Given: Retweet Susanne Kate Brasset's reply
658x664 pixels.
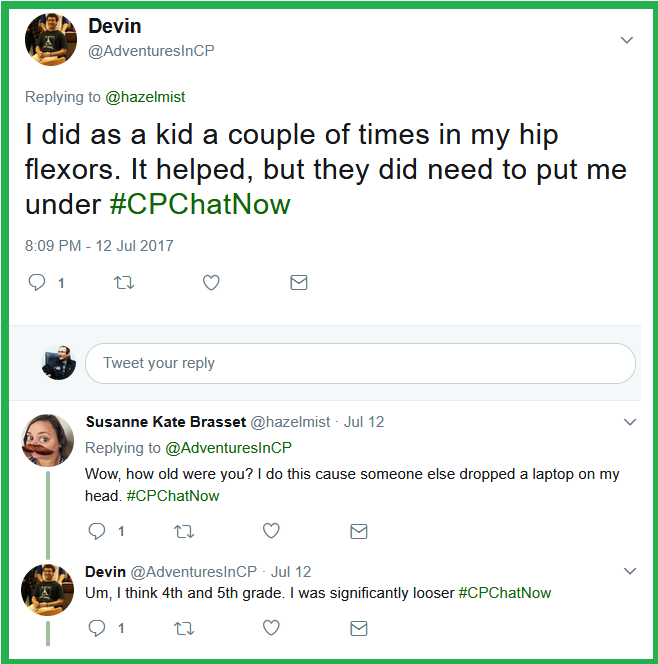Looking at the screenshot, I should 184,531.
